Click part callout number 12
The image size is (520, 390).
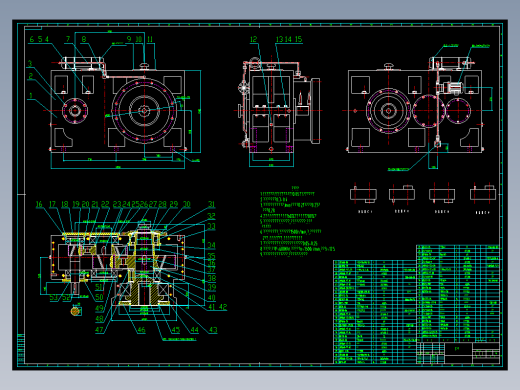(x=253, y=39)
